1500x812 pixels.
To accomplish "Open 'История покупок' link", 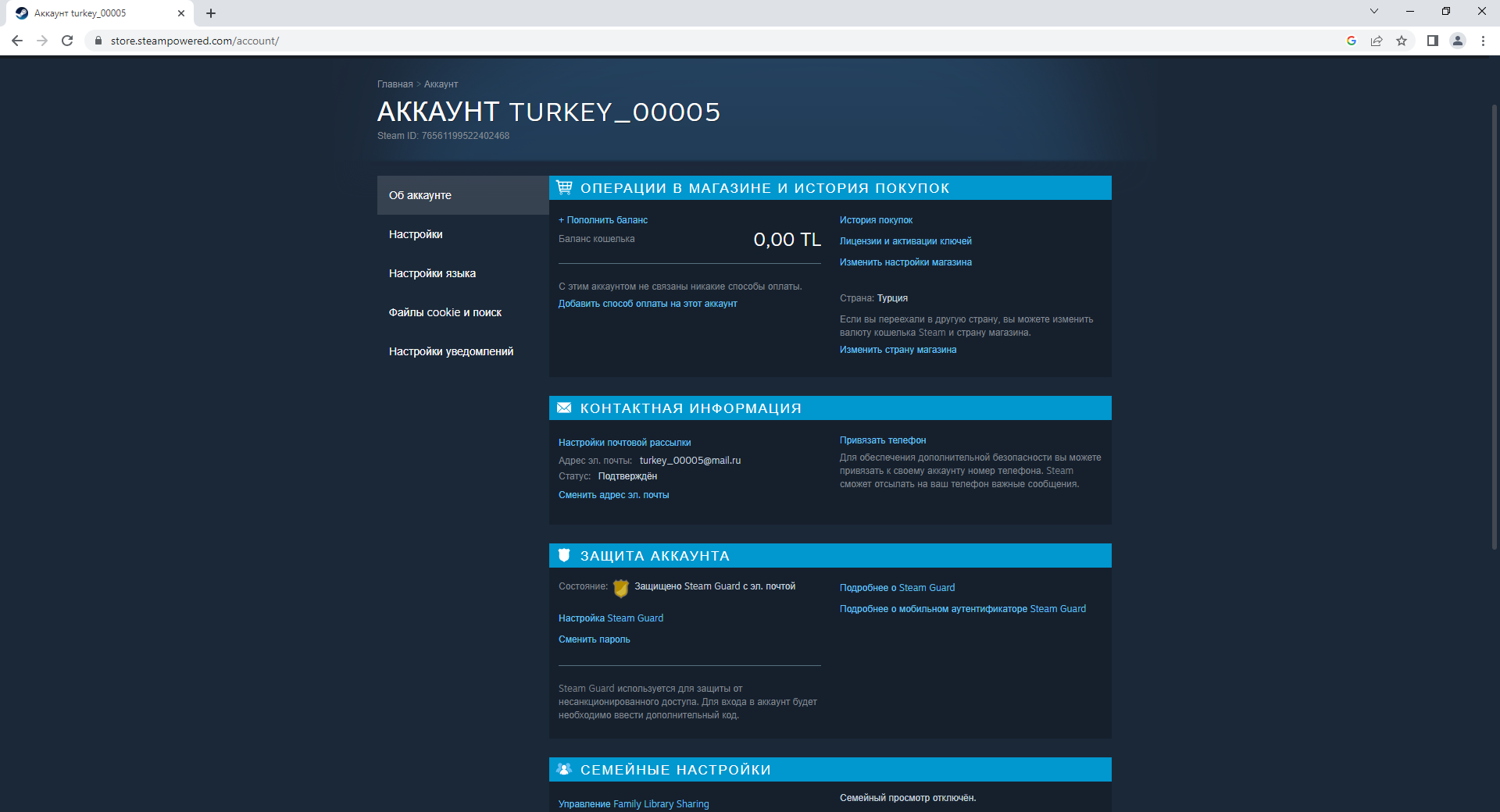I will tap(876, 220).
